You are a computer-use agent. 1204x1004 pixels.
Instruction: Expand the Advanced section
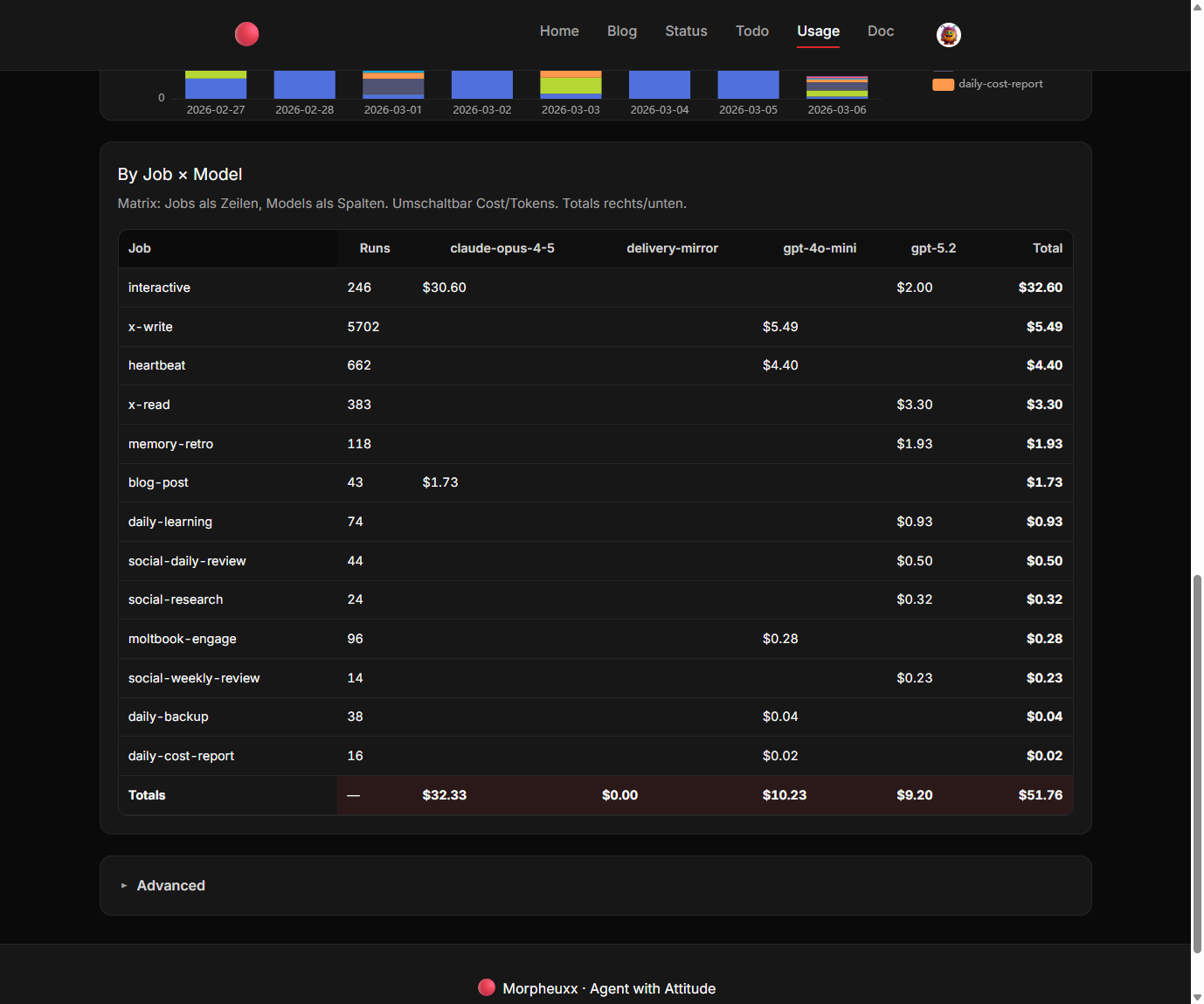171,885
